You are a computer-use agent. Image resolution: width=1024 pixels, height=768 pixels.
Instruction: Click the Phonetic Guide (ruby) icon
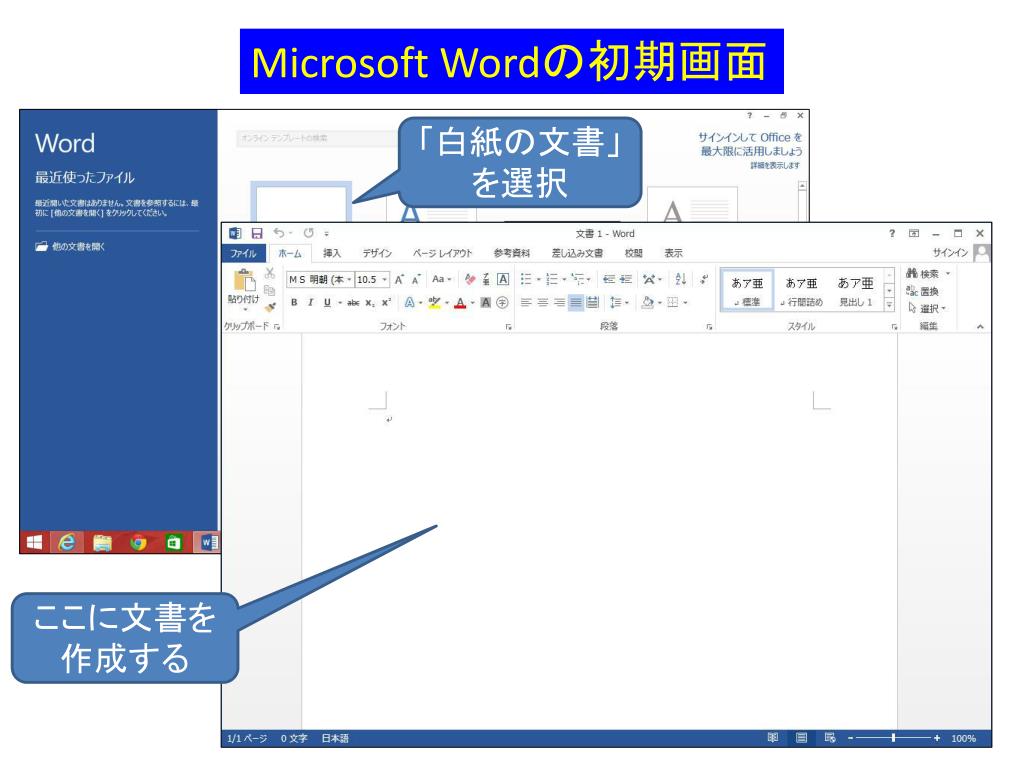pos(486,280)
